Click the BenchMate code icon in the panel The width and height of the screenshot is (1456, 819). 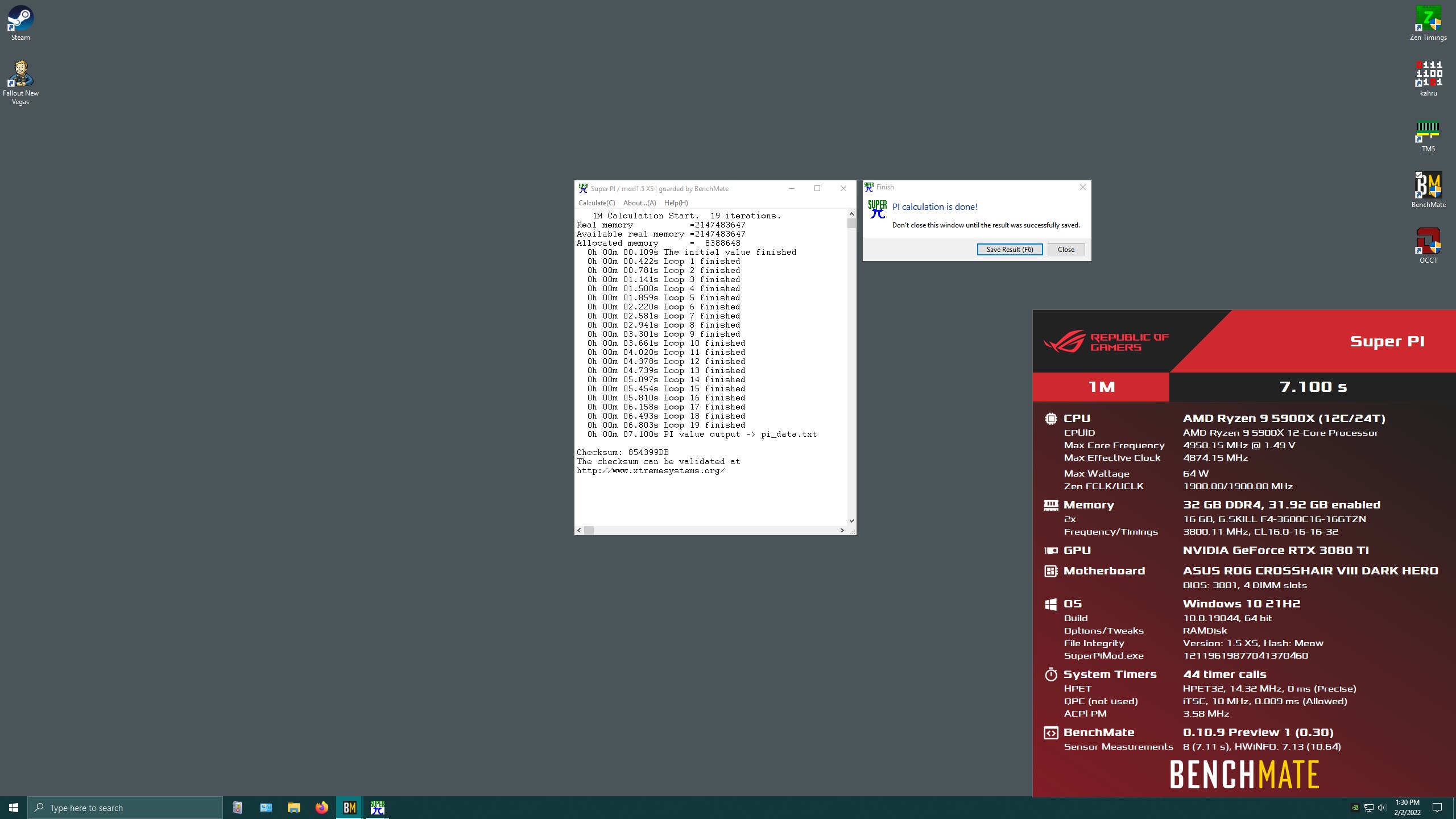tap(1050, 733)
